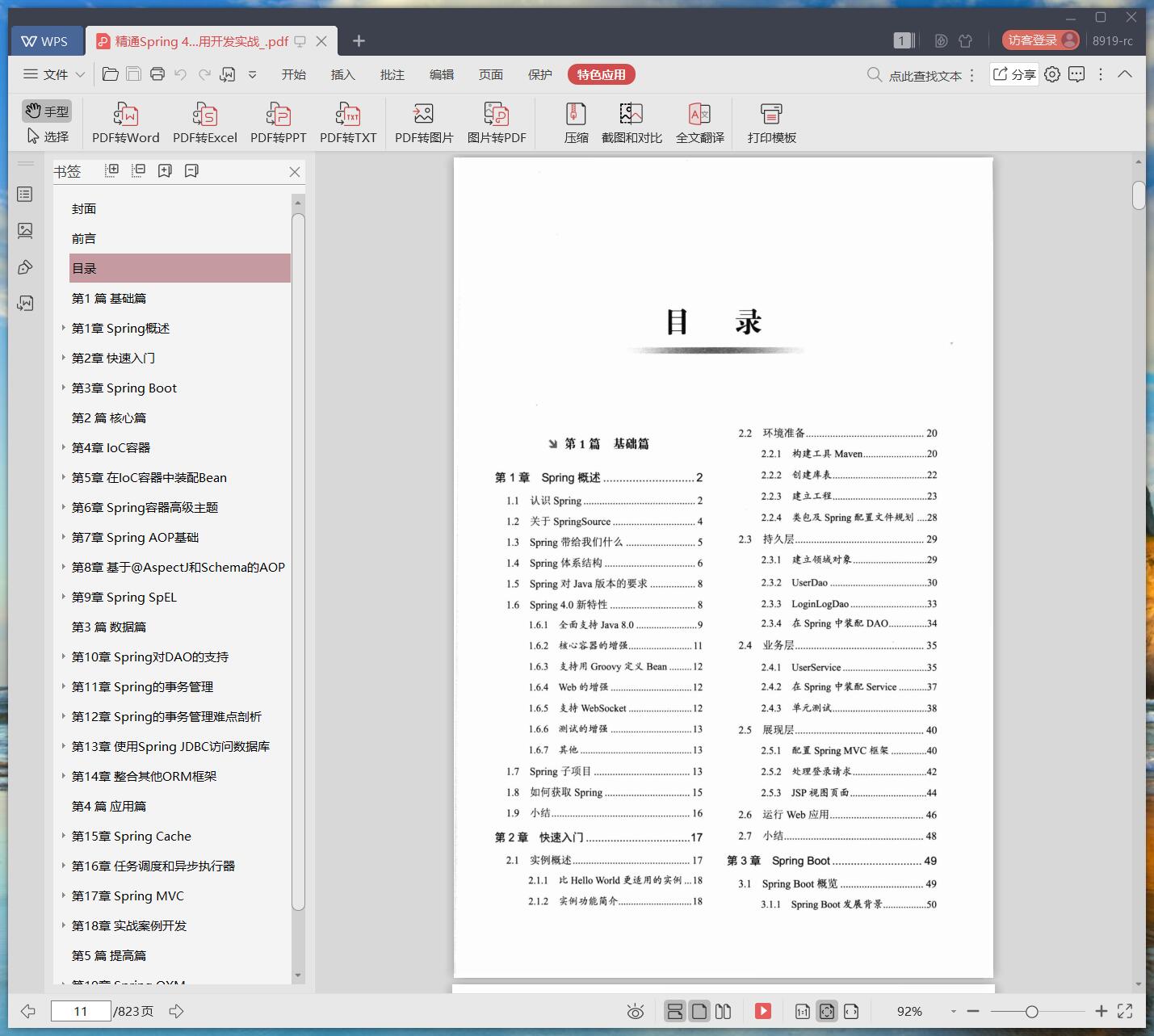Expand 第4章 IoC容器 bookmark
Screen dimensions: 1154x1036
tap(64, 447)
